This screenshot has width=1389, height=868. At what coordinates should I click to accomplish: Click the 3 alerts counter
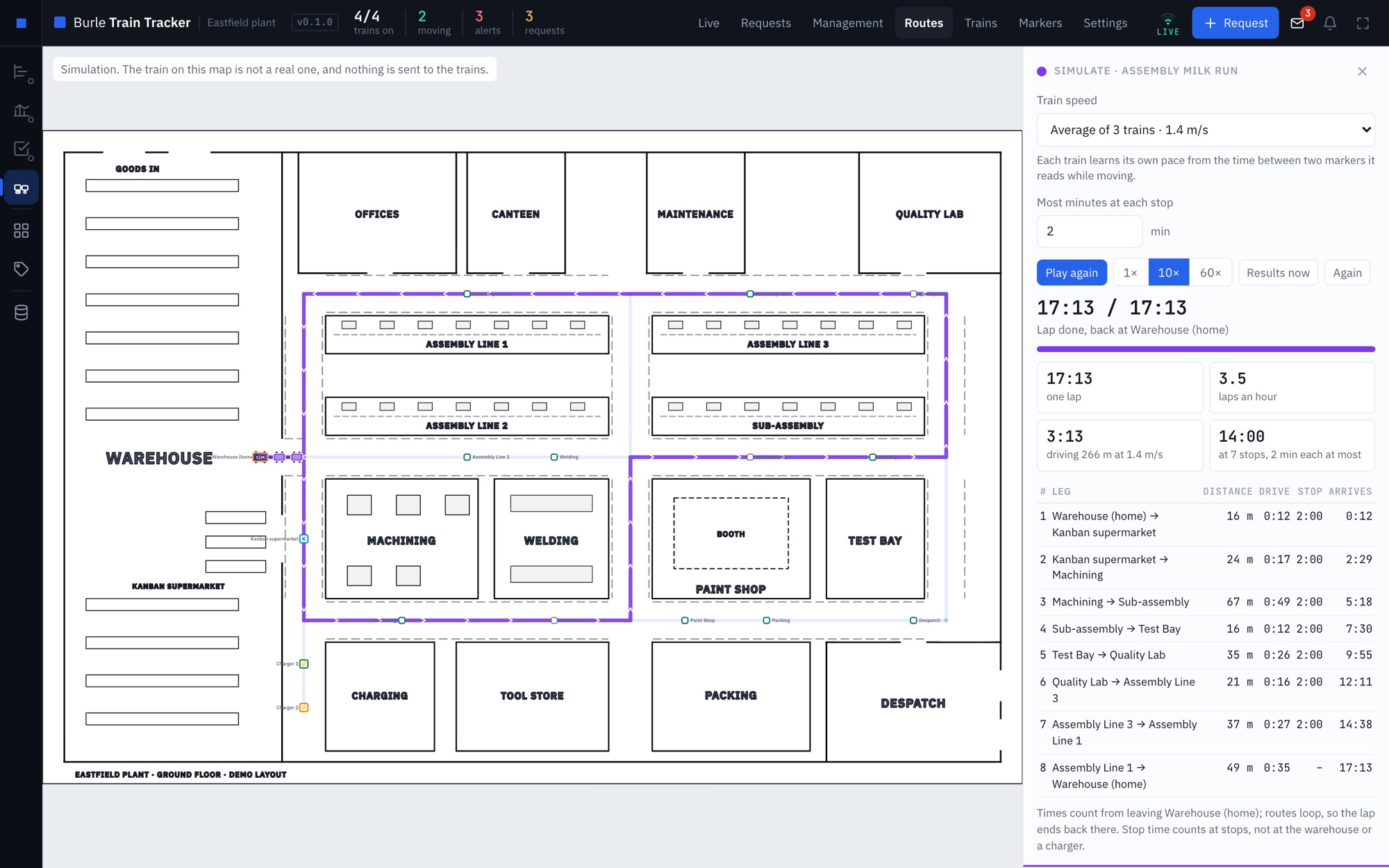tap(487, 23)
